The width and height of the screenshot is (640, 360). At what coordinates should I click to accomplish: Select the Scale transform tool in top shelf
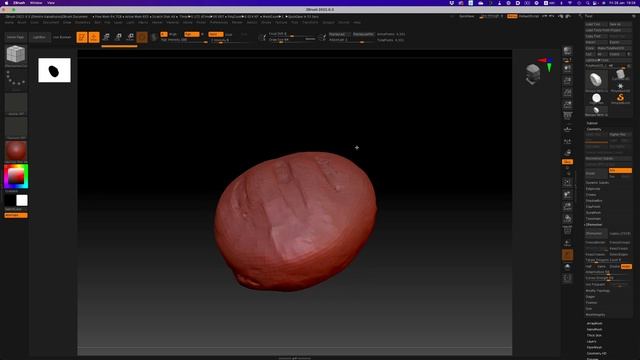click(118, 37)
